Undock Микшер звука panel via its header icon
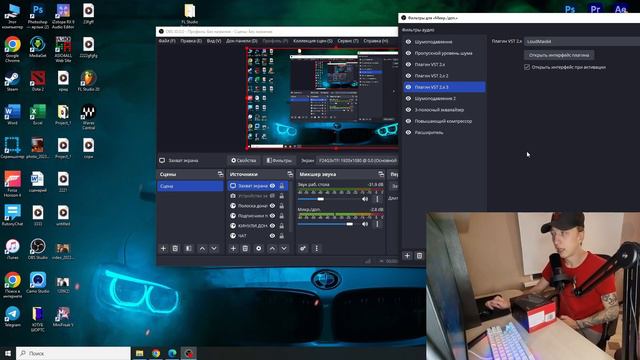 381,174
